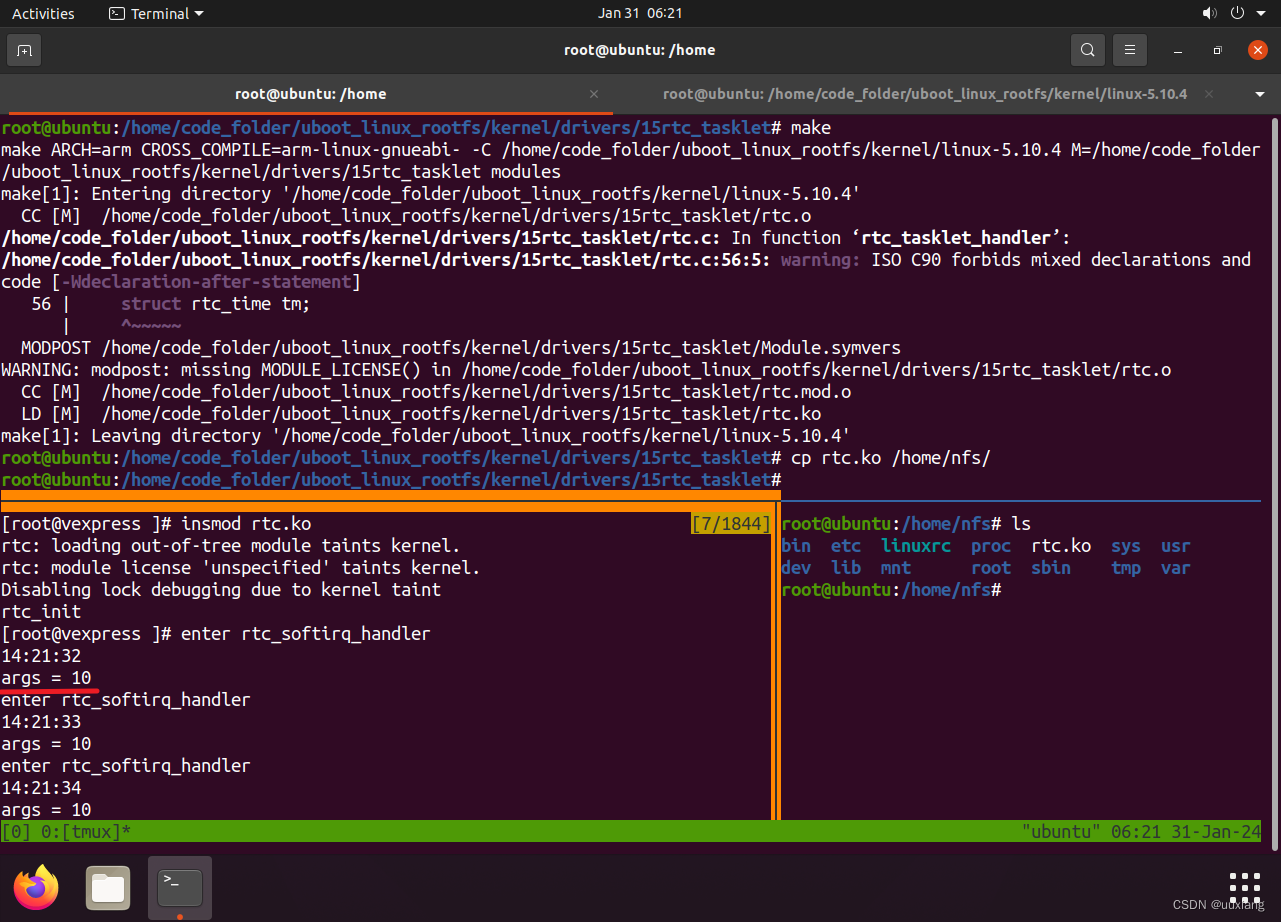1281x922 pixels.
Task: Close the root@ubuntu: /home tab
Action: click(594, 94)
